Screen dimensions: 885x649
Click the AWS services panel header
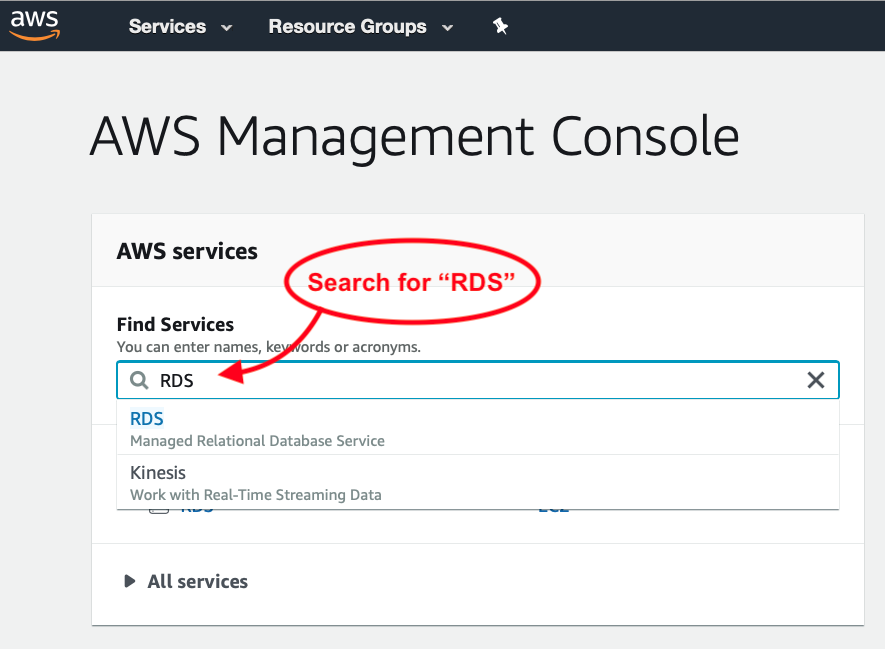pos(186,251)
